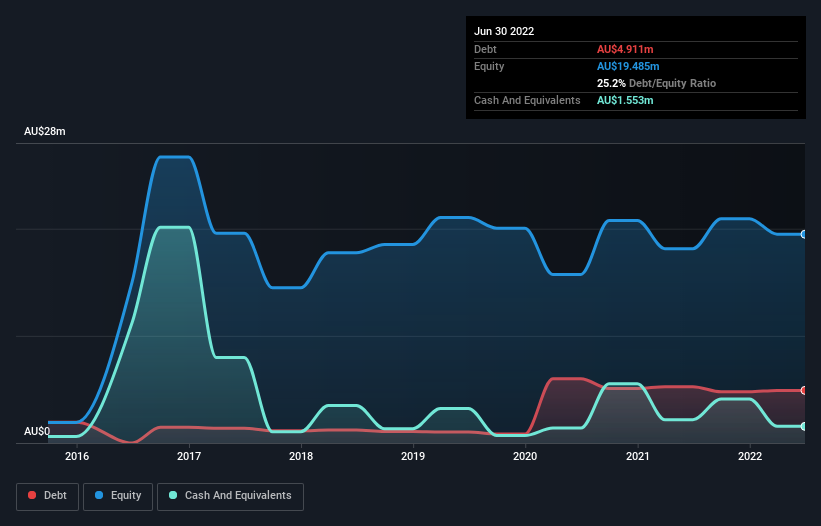Click the AU$1.553m cash value
The height and width of the screenshot is (526, 821).
(625, 100)
